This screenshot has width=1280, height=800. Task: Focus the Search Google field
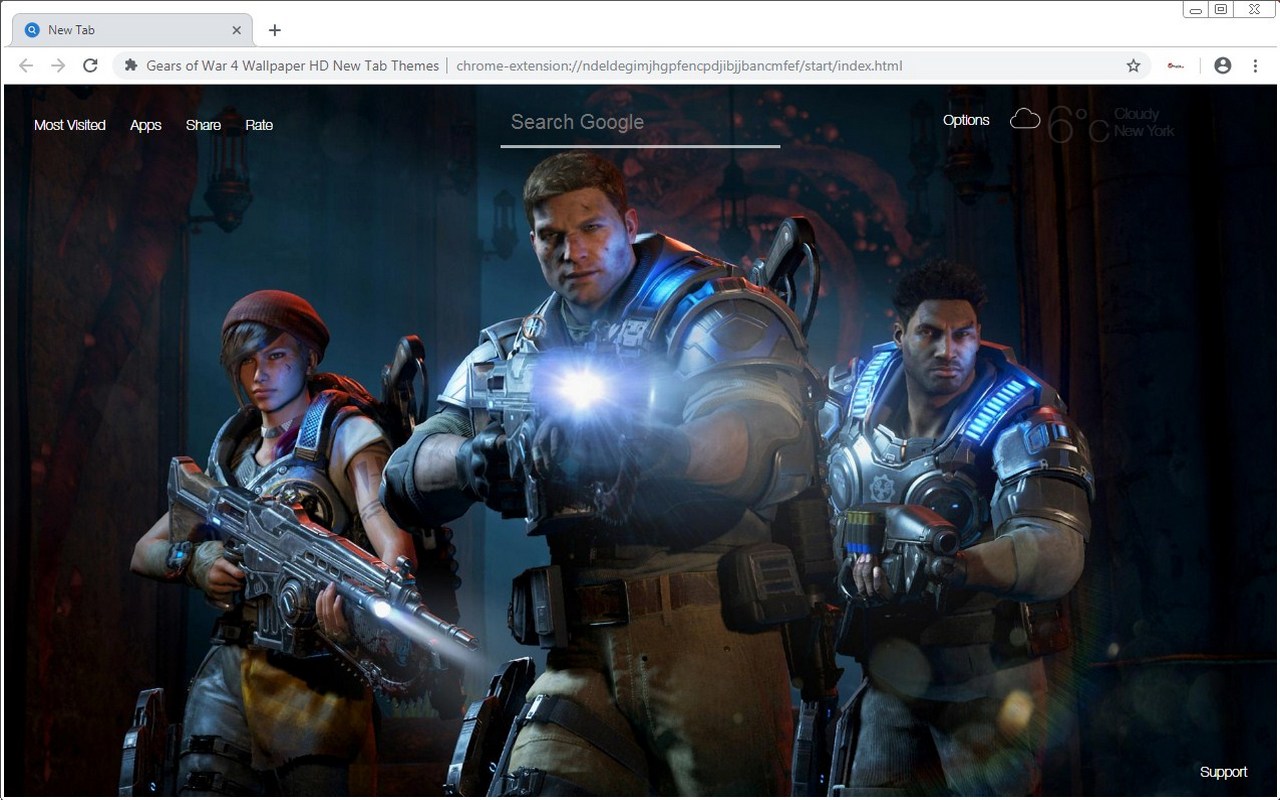click(x=640, y=123)
